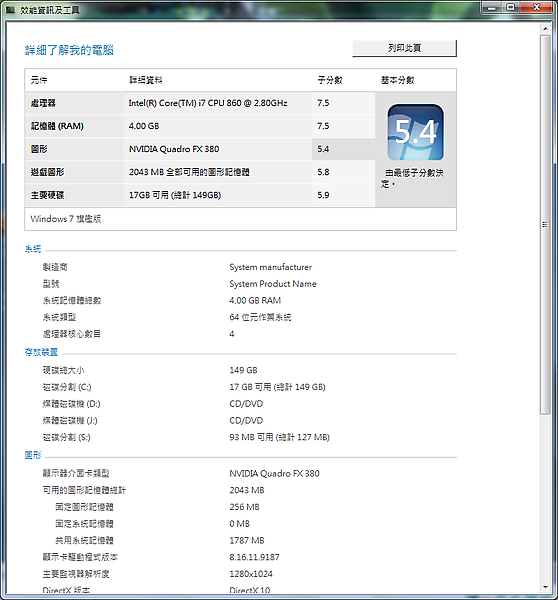558x600 pixels.
Task: Click the 1787 MB shared memory value
Action: (x=246, y=540)
